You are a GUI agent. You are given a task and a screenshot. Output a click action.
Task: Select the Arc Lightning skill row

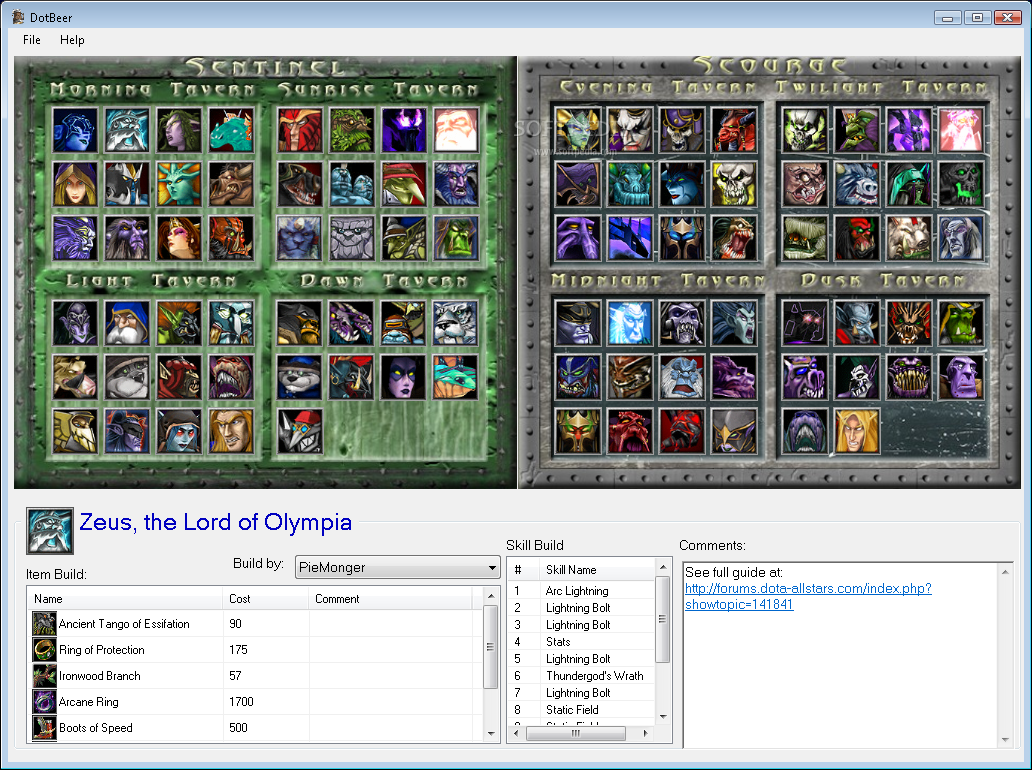coord(582,590)
